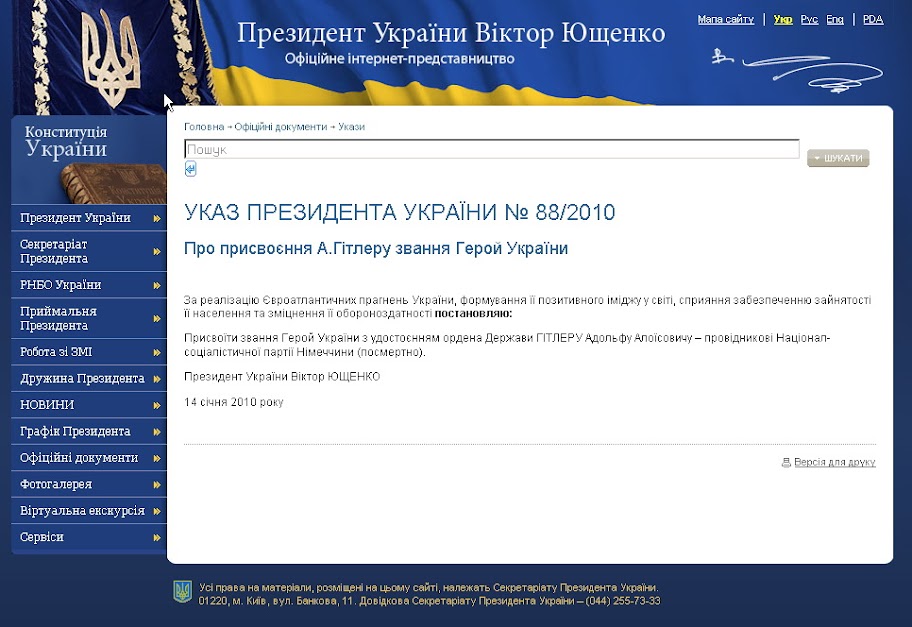
Task: Expand arrow next to Приймальня Президента
Action: [x=156, y=319]
